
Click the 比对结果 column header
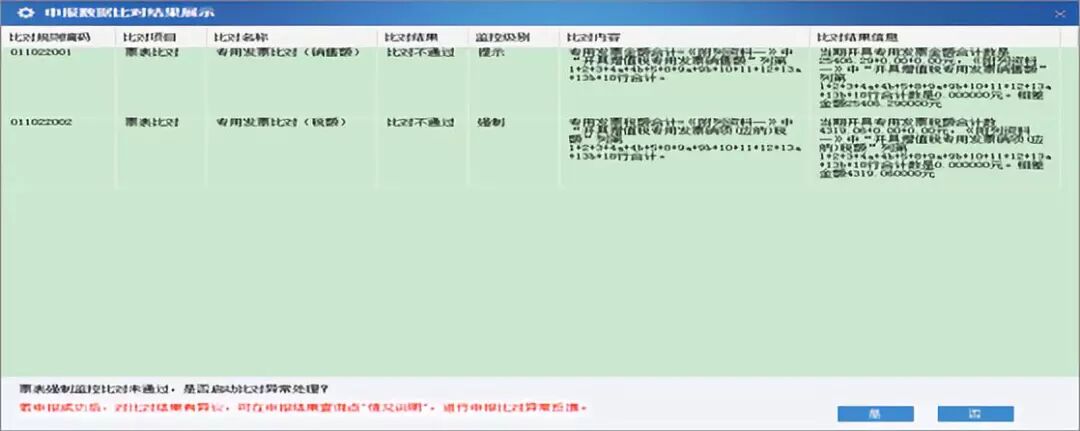(x=412, y=36)
